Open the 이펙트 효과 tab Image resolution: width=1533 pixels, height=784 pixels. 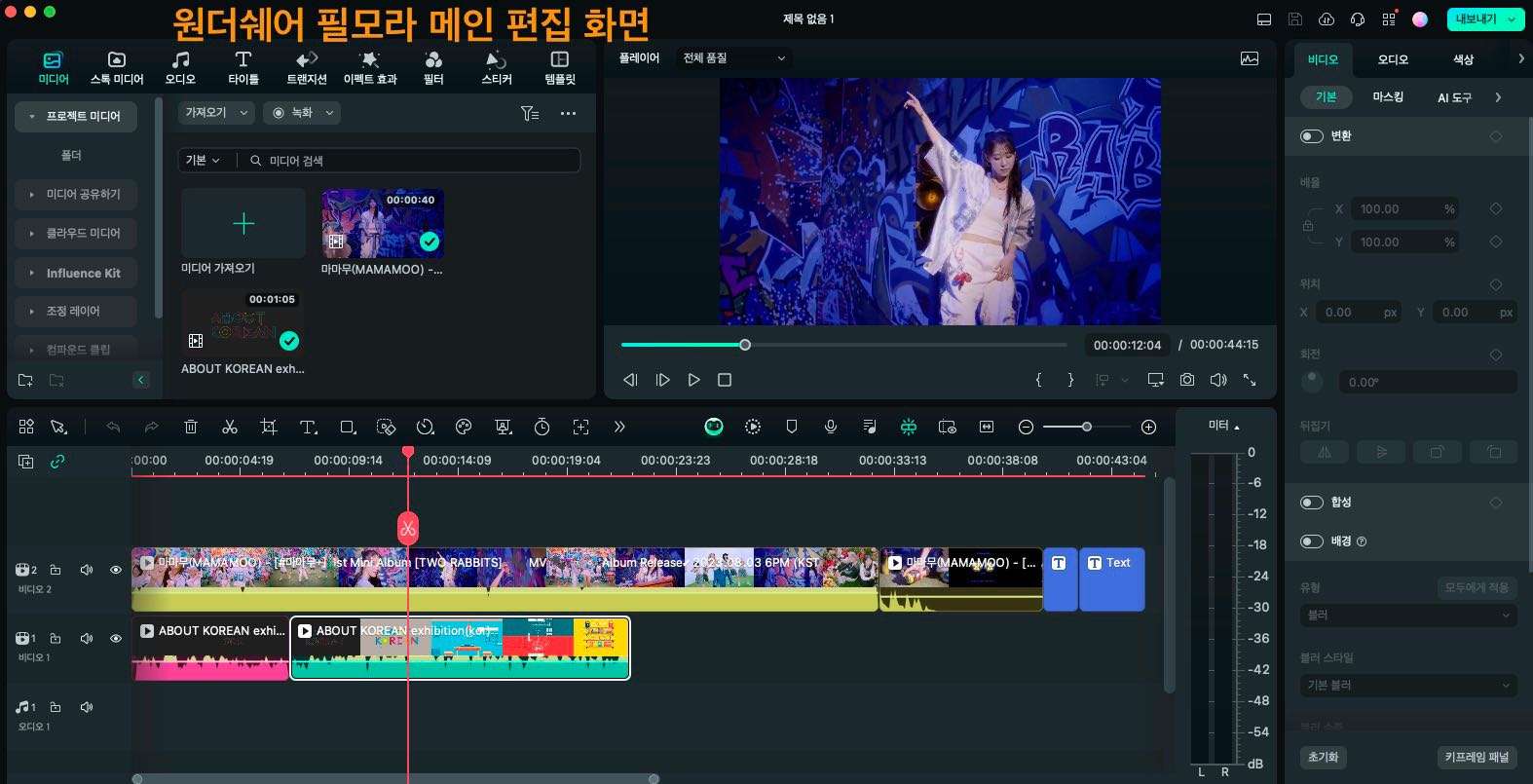pyautogui.click(x=370, y=68)
